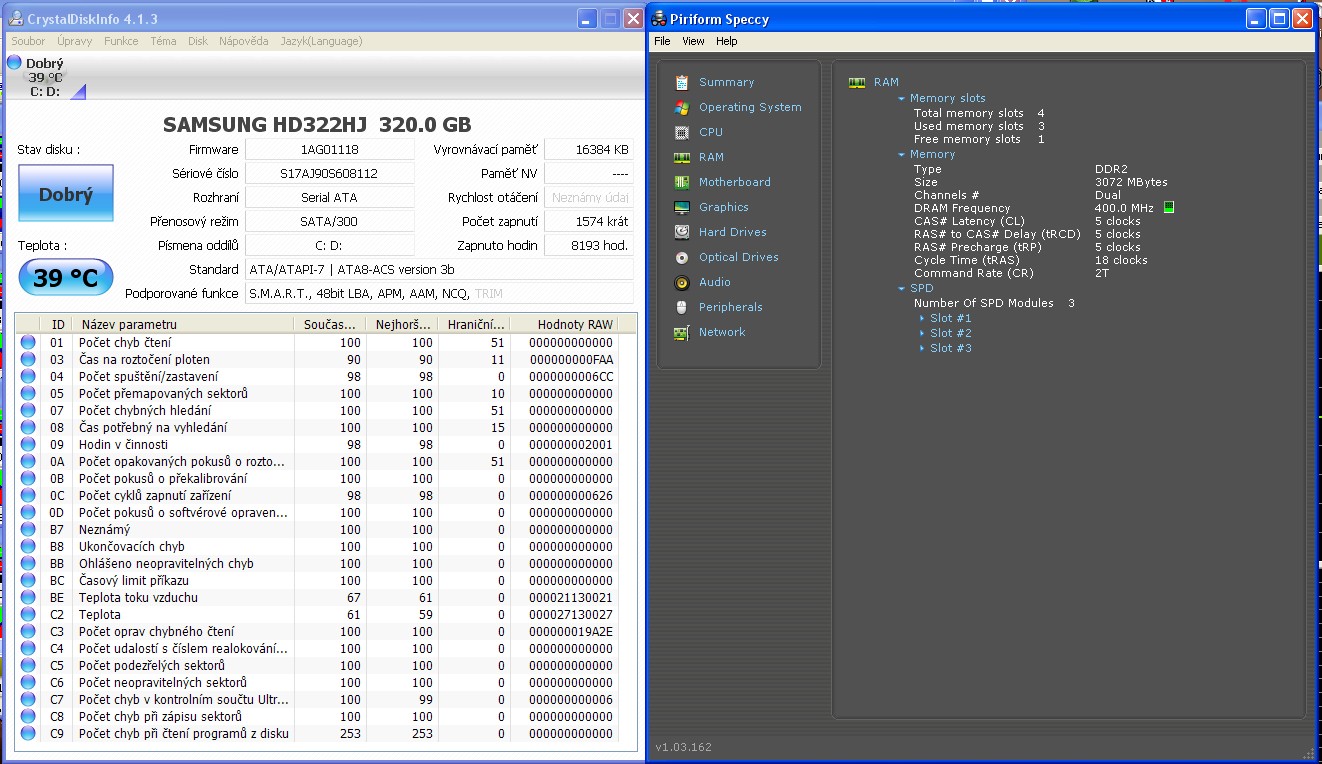
Task: Click the RAM header icon in details panel
Action: pyautogui.click(x=857, y=82)
